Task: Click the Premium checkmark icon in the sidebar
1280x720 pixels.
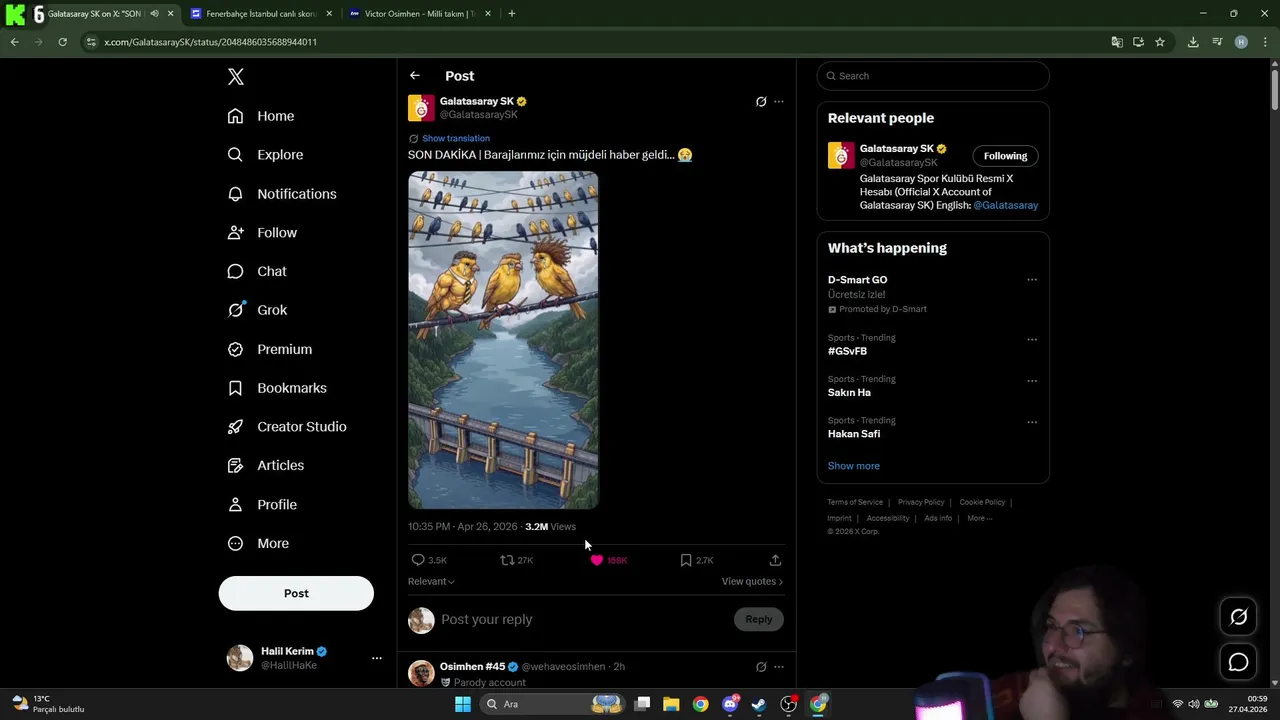Action: pos(235,349)
